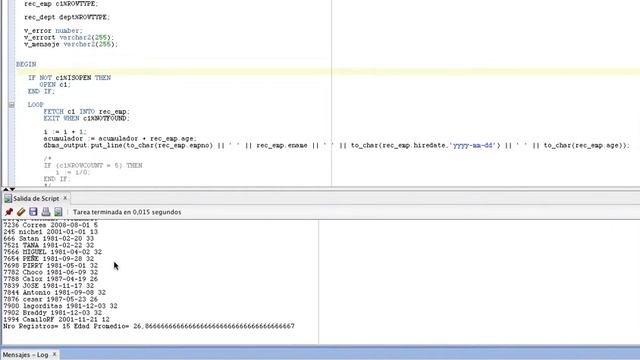Clear script output with eraser icon
Screen dimensions: 640x360
(21, 212)
